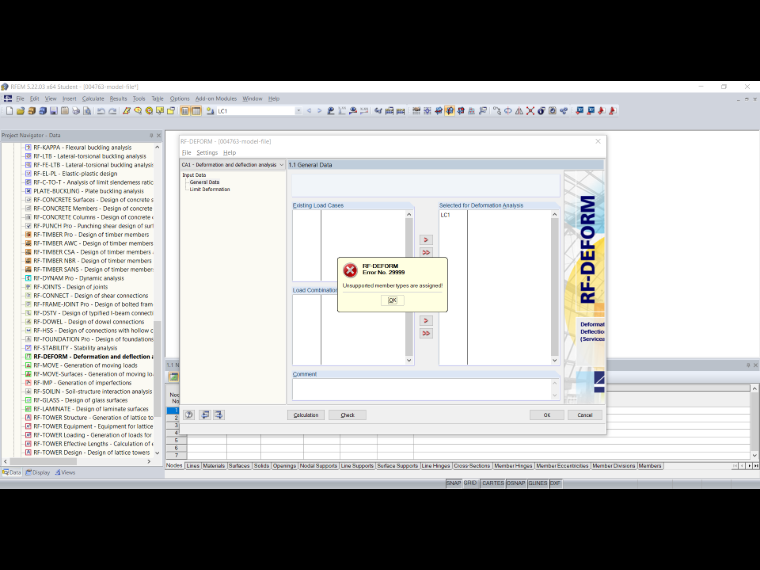Click the Save floppy disk toolbar icon

tap(54, 111)
